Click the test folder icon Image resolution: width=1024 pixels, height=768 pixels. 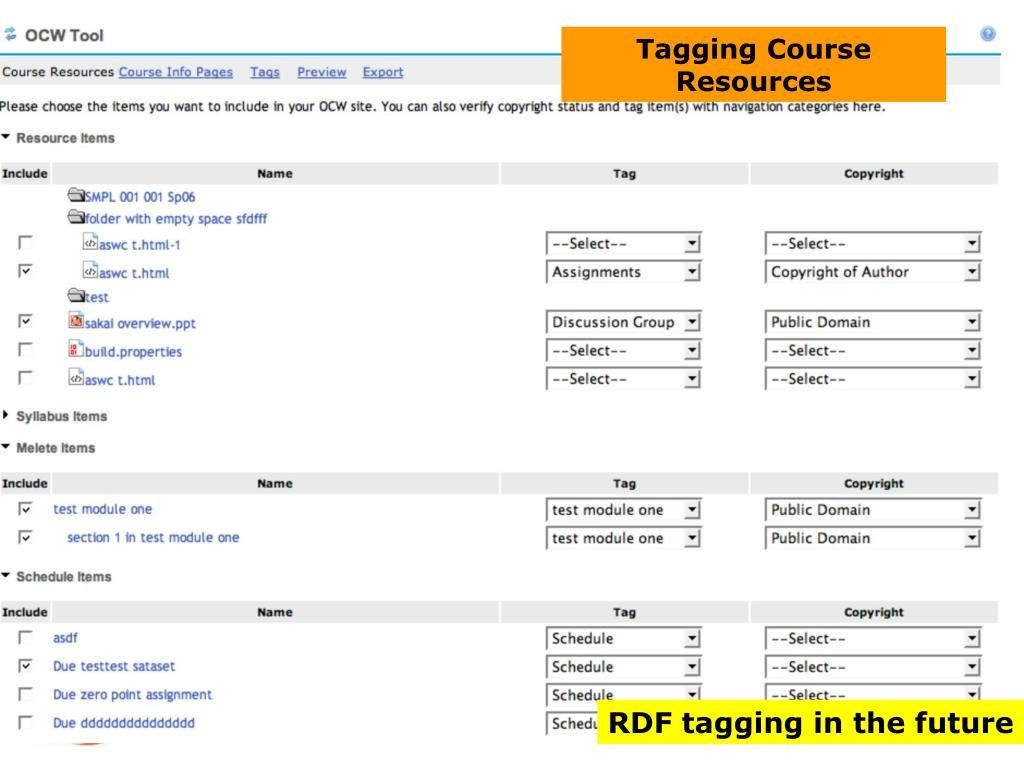point(76,296)
